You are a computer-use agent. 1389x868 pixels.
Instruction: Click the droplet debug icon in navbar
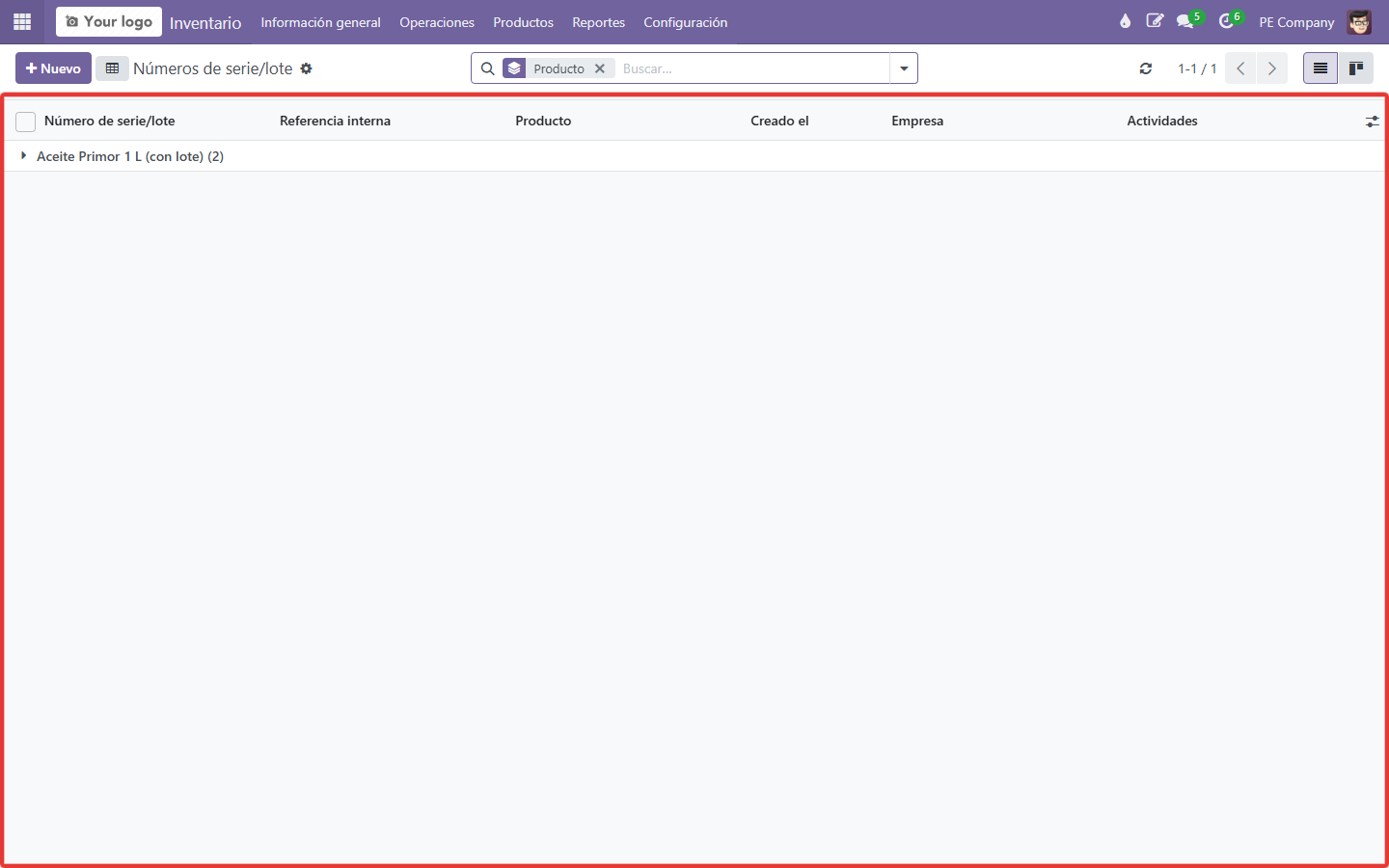pyautogui.click(x=1125, y=21)
